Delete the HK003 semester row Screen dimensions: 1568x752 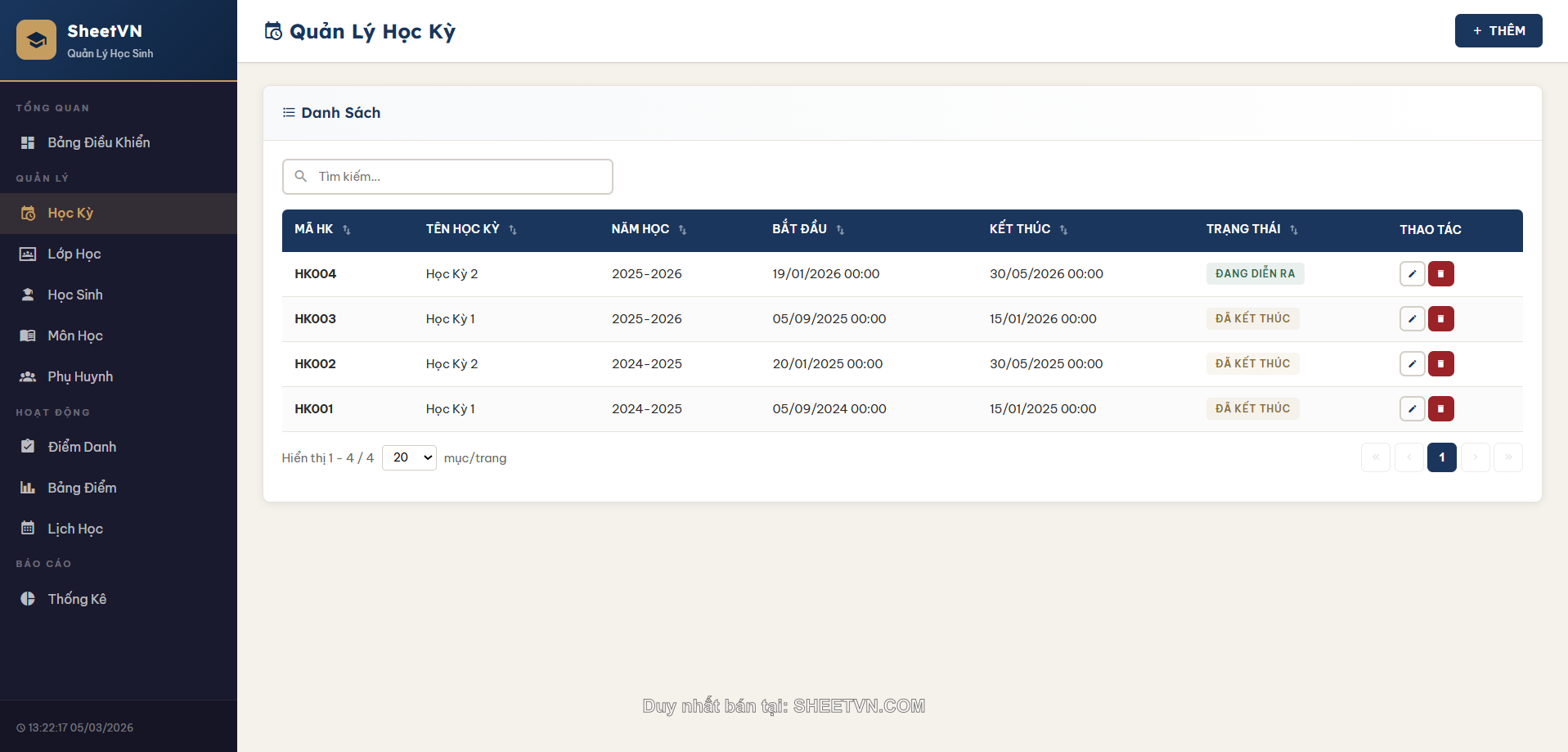pyautogui.click(x=1440, y=319)
